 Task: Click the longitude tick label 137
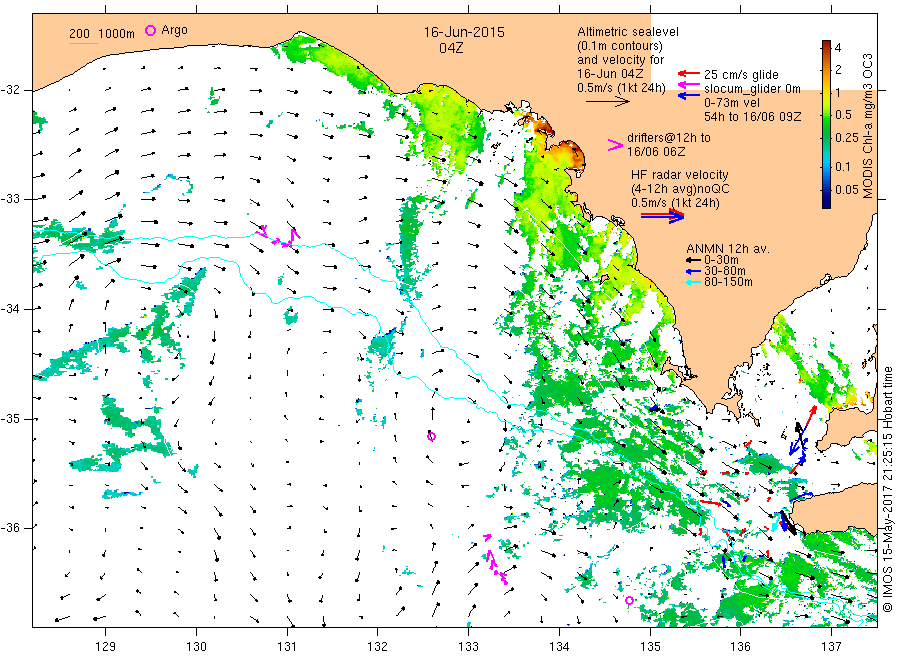coord(831,646)
